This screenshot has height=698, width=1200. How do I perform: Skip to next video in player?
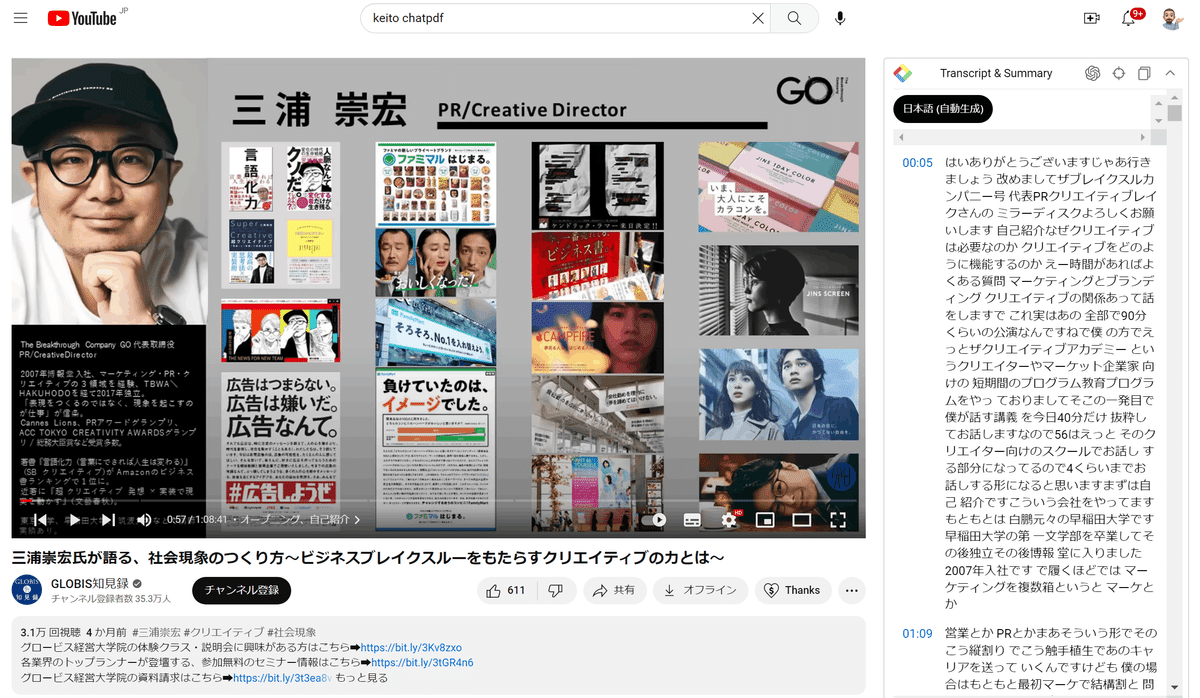pyautogui.click(x=108, y=520)
